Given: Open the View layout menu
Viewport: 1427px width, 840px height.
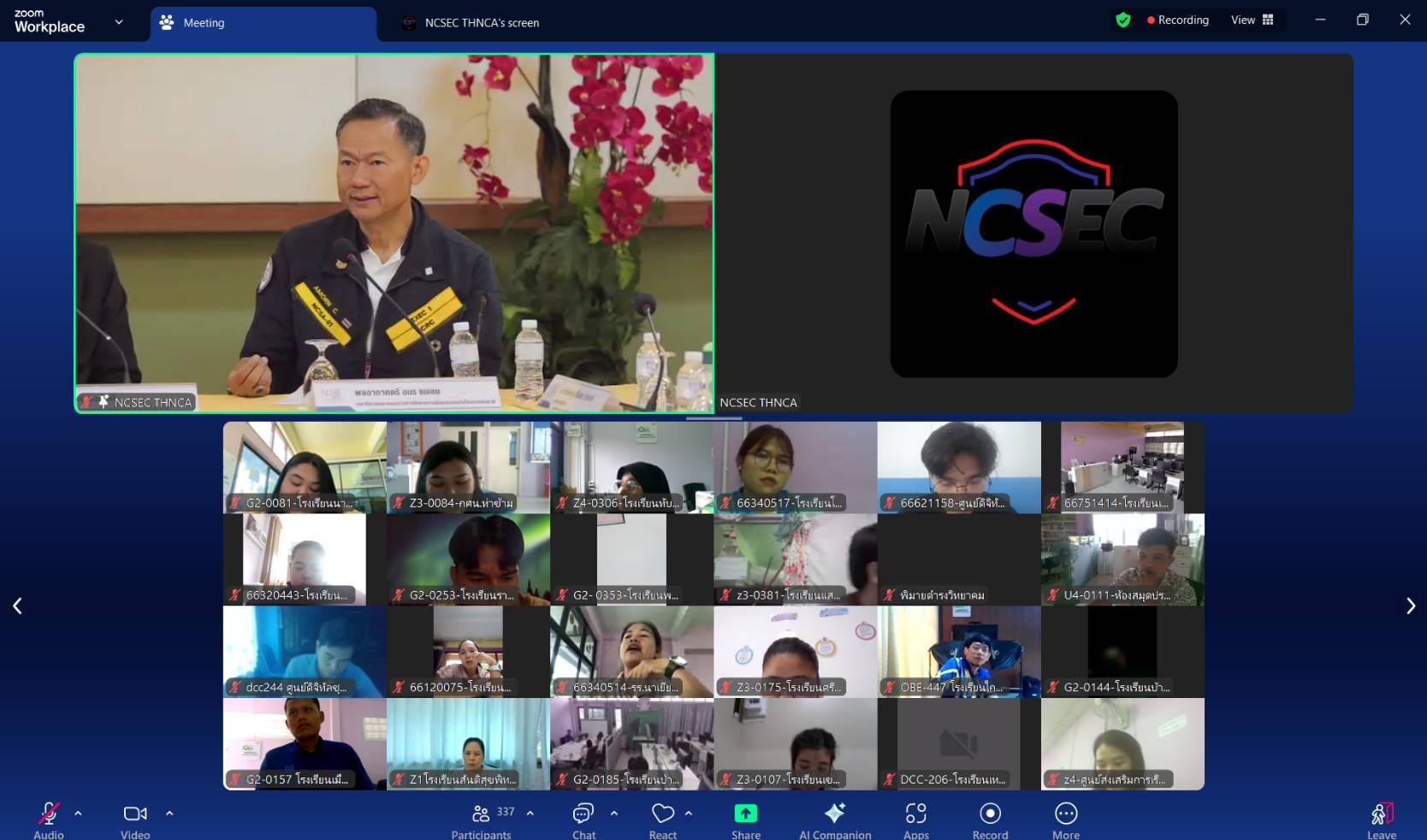Looking at the screenshot, I should click(x=1252, y=20).
